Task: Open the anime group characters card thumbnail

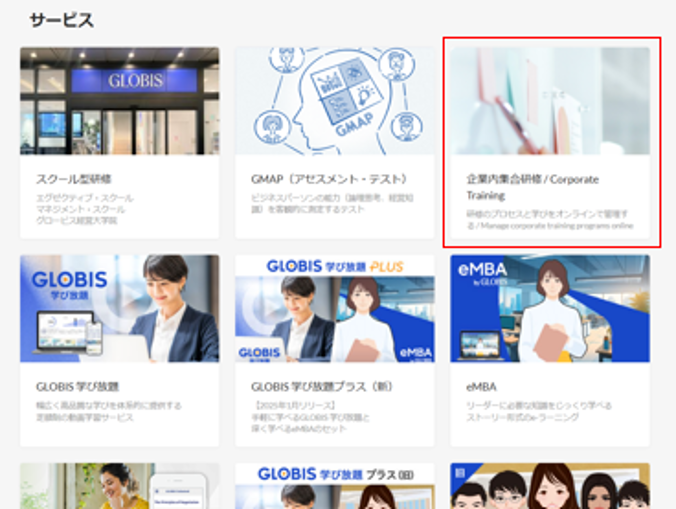Action: [550, 486]
